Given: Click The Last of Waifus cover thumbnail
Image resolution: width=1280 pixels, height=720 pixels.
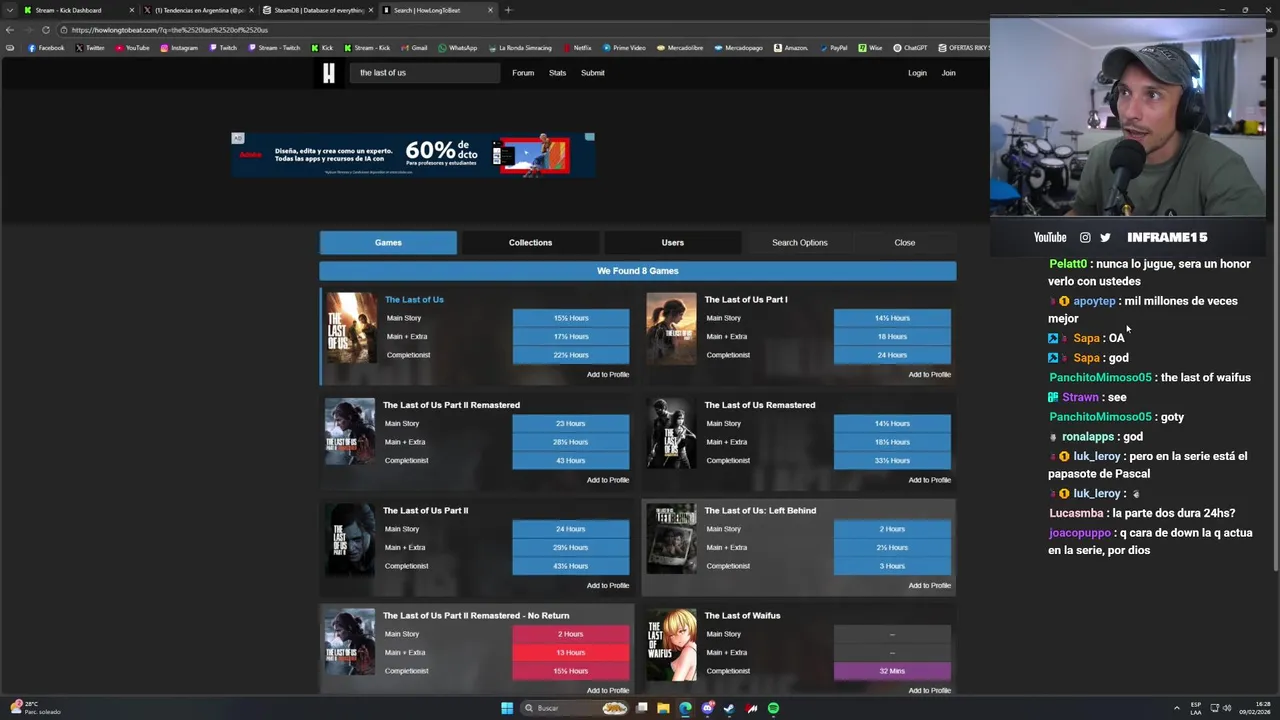Looking at the screenshot, I should pos(671,645).
